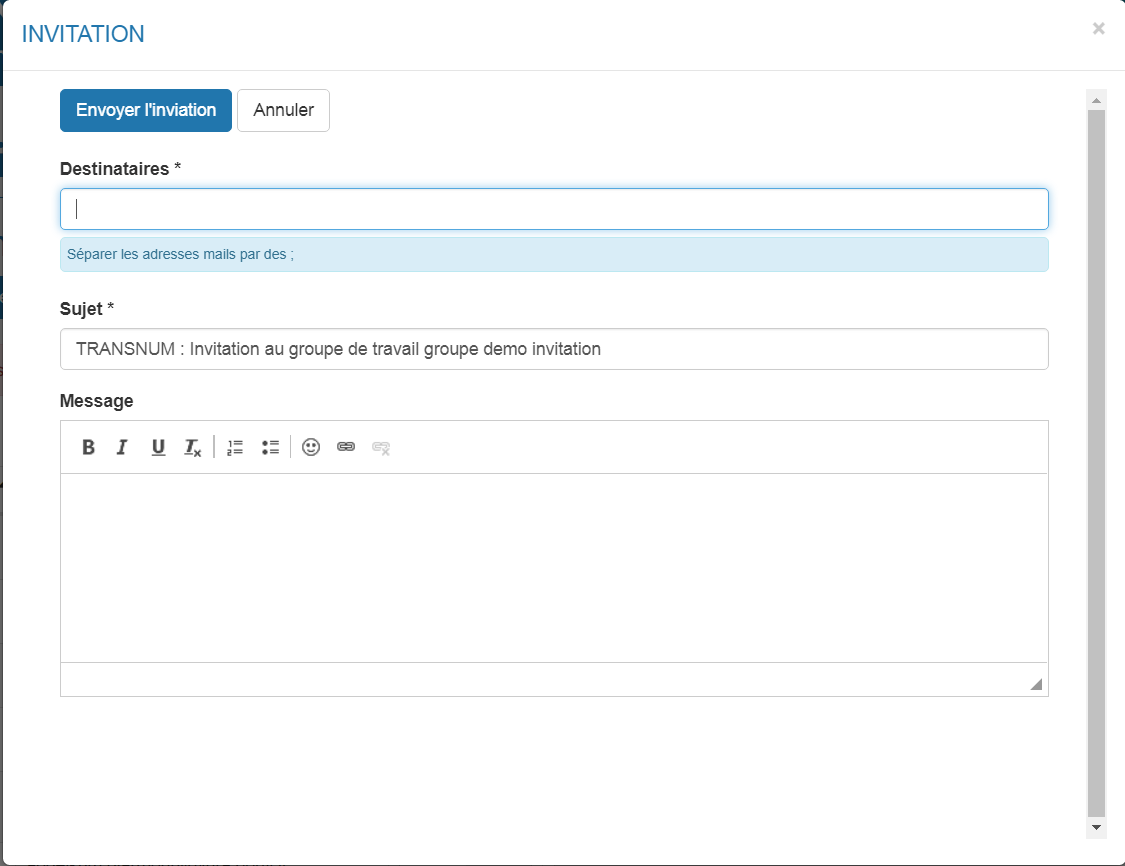The height and width of the screenshot is (866, 1125).
Task: Close the INVITATION dialog with the X
Action: (x=1098, y=29)
